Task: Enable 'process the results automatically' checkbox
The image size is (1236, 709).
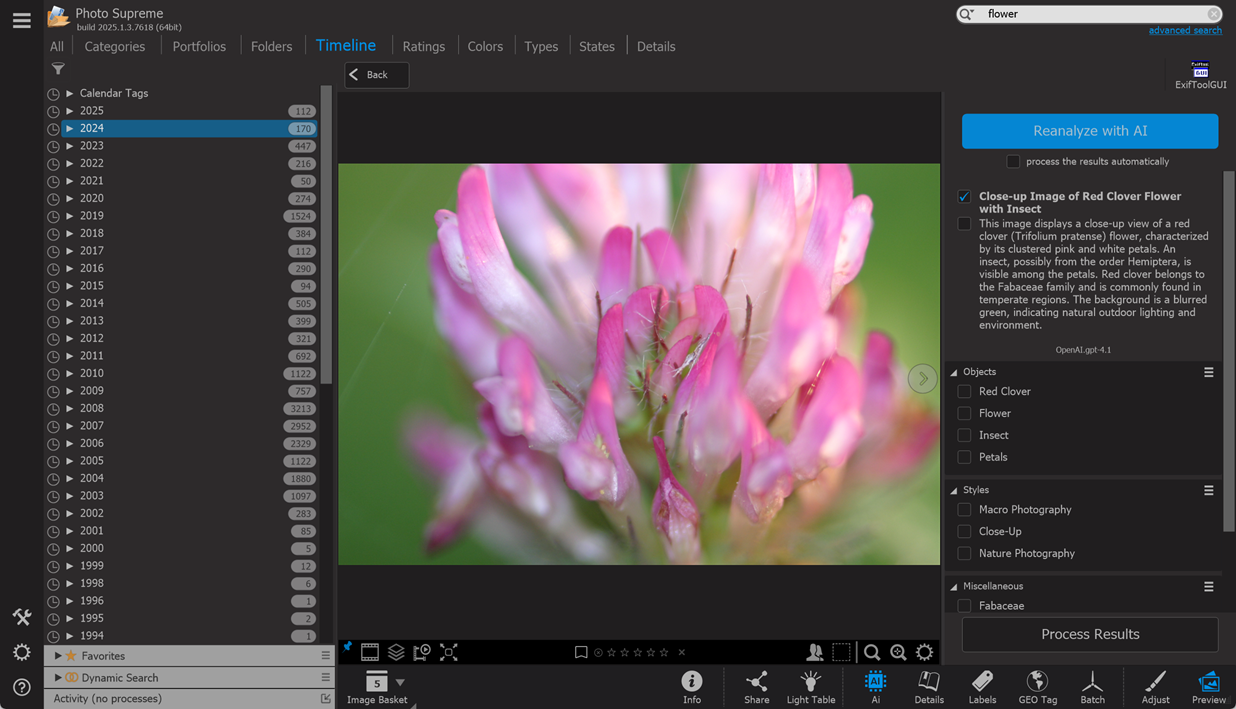Action: point(1013,161)
